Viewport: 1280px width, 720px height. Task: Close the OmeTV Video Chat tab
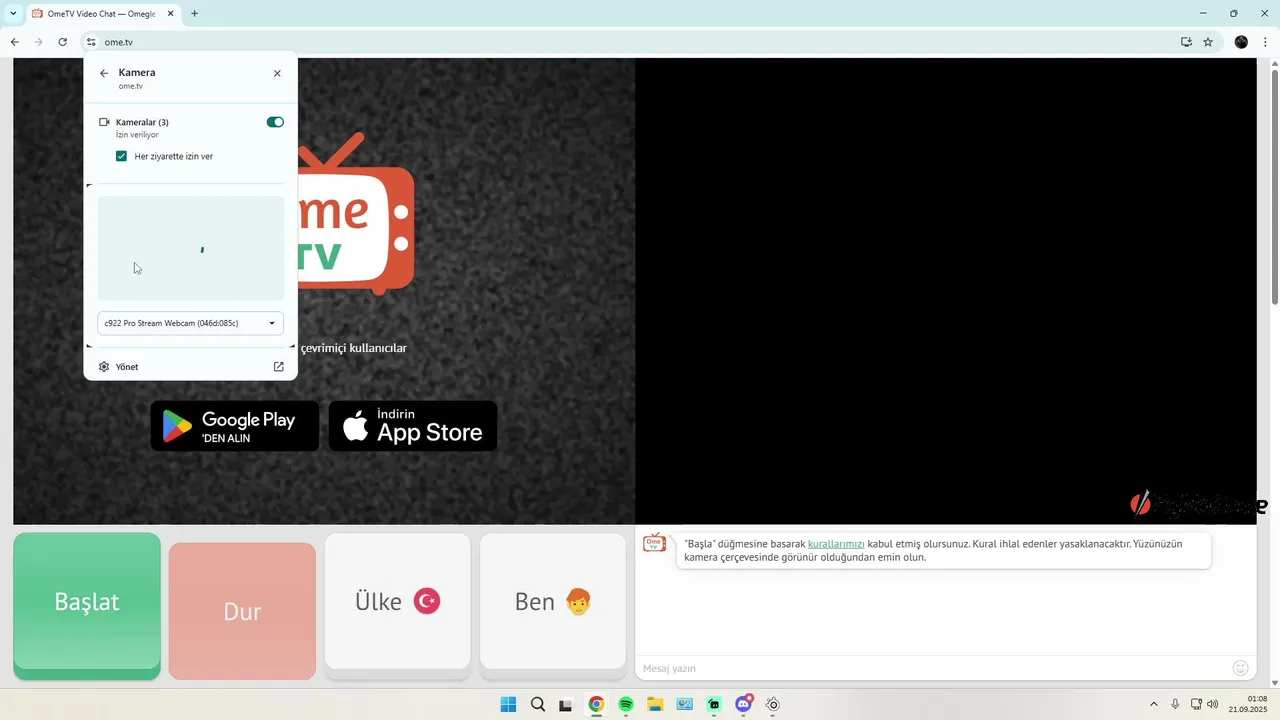tap(170, 14)
